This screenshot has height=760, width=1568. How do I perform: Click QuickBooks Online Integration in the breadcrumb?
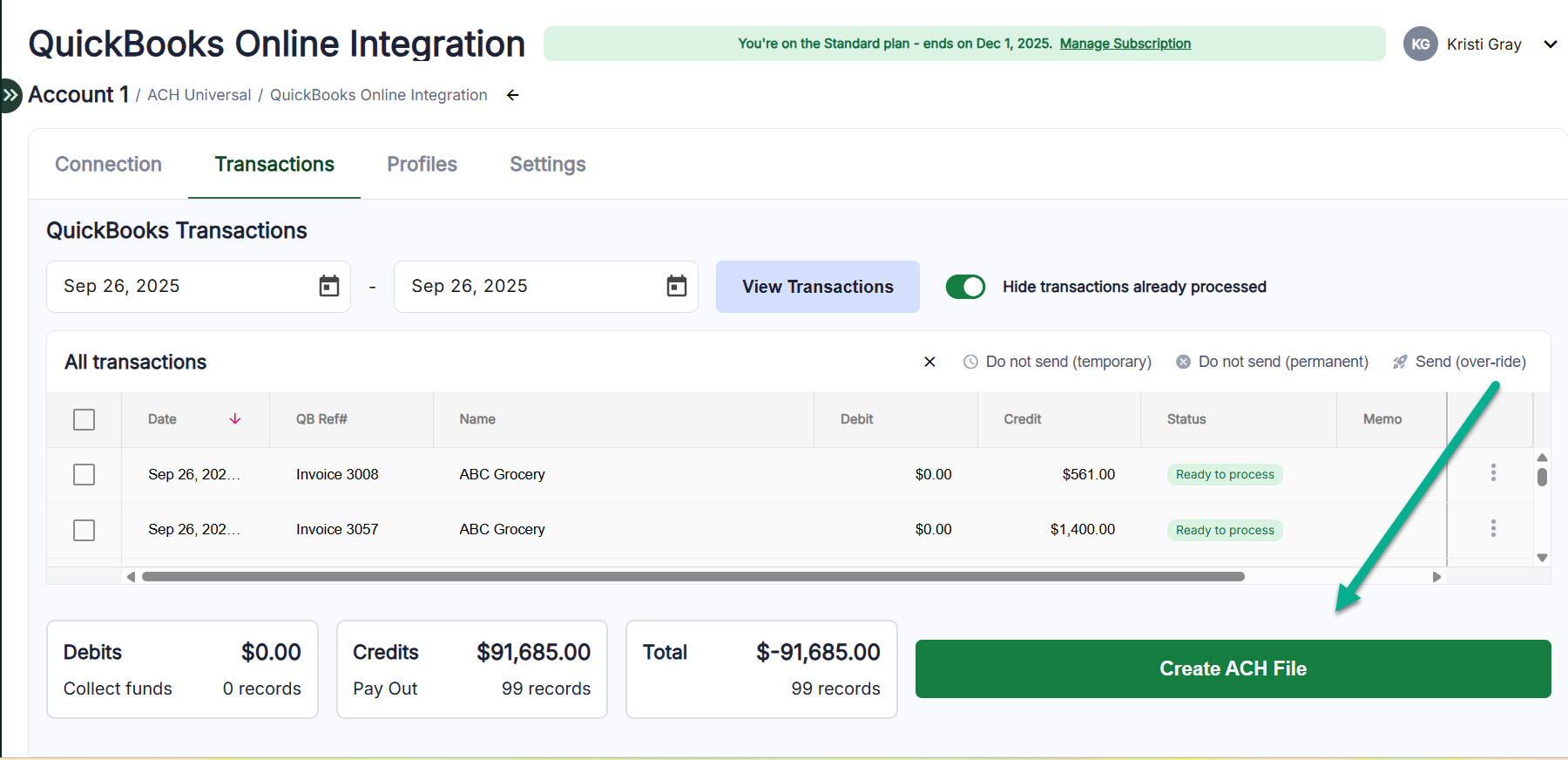[x=379, y=95]
